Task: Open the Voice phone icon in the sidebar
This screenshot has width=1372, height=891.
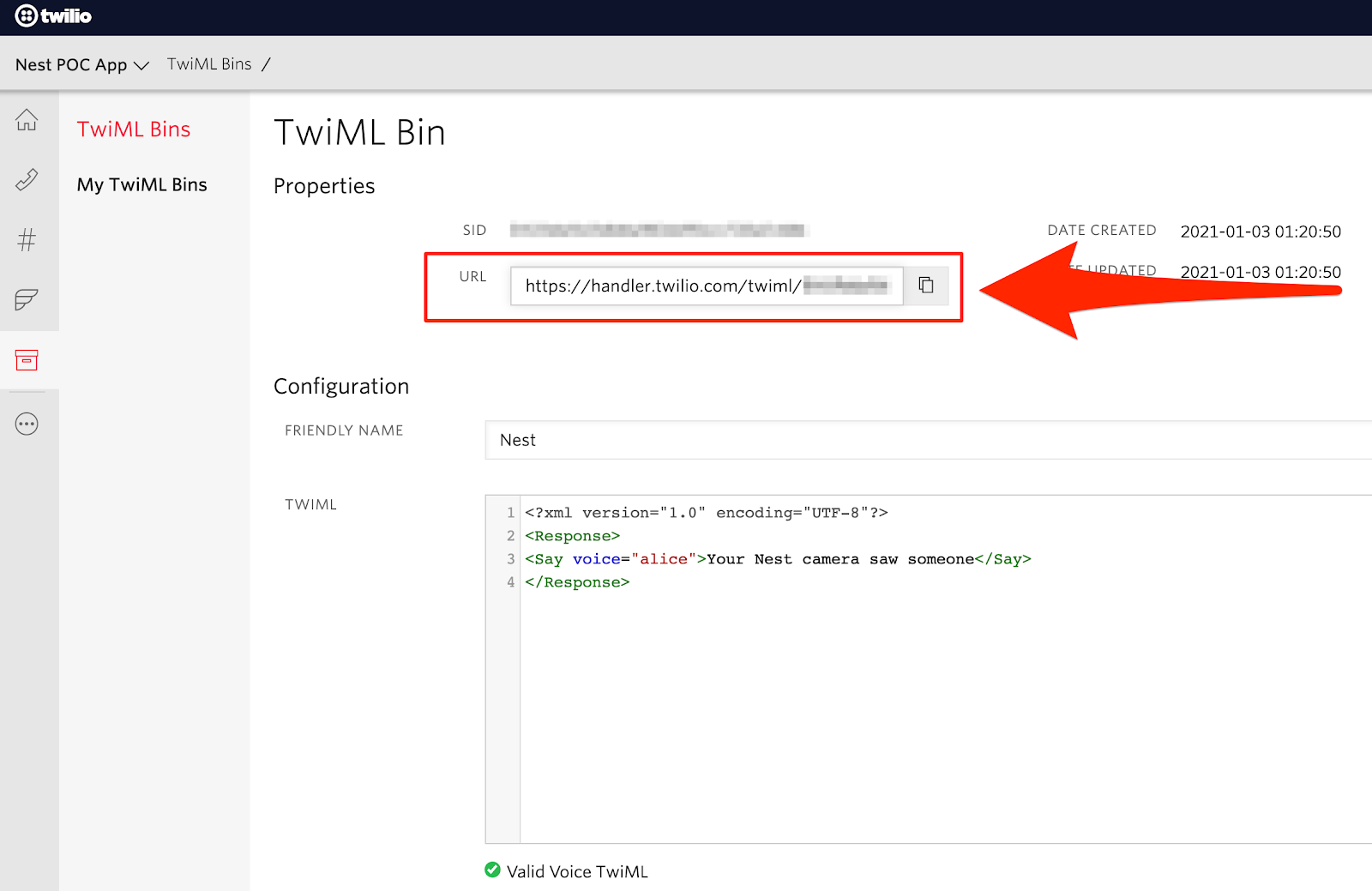Action: click(27, 179)
